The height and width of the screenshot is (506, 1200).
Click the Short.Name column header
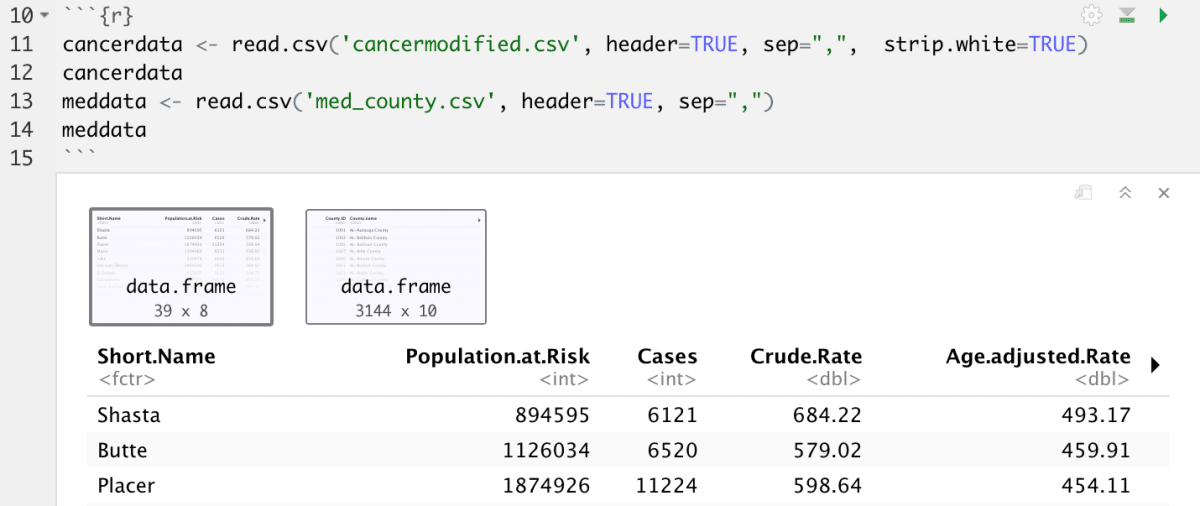(x=156, y=356)
